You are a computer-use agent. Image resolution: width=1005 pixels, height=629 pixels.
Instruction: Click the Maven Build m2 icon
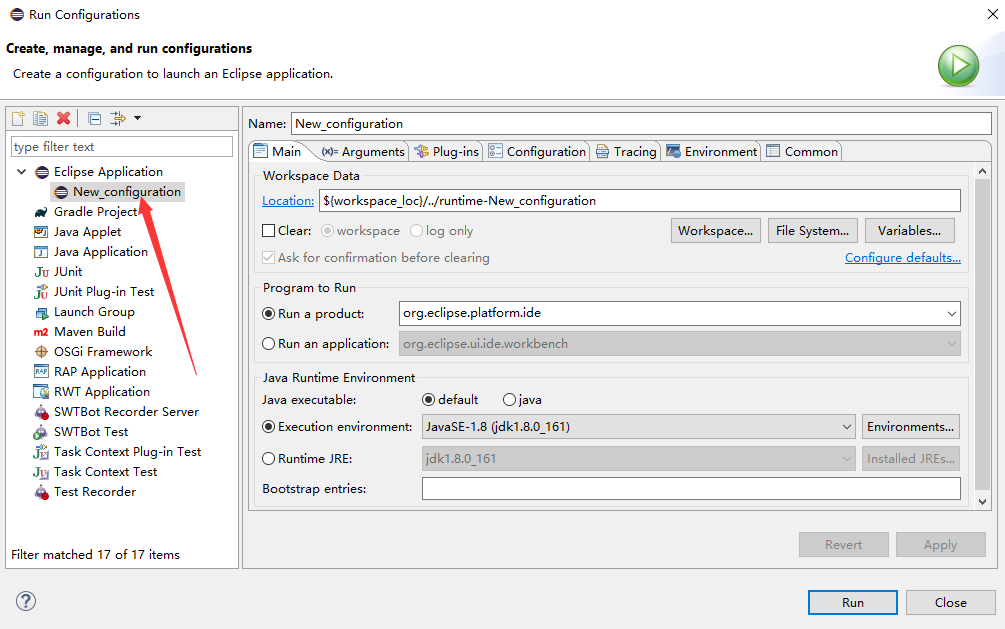pyautogui.click(x=41, y=332)
